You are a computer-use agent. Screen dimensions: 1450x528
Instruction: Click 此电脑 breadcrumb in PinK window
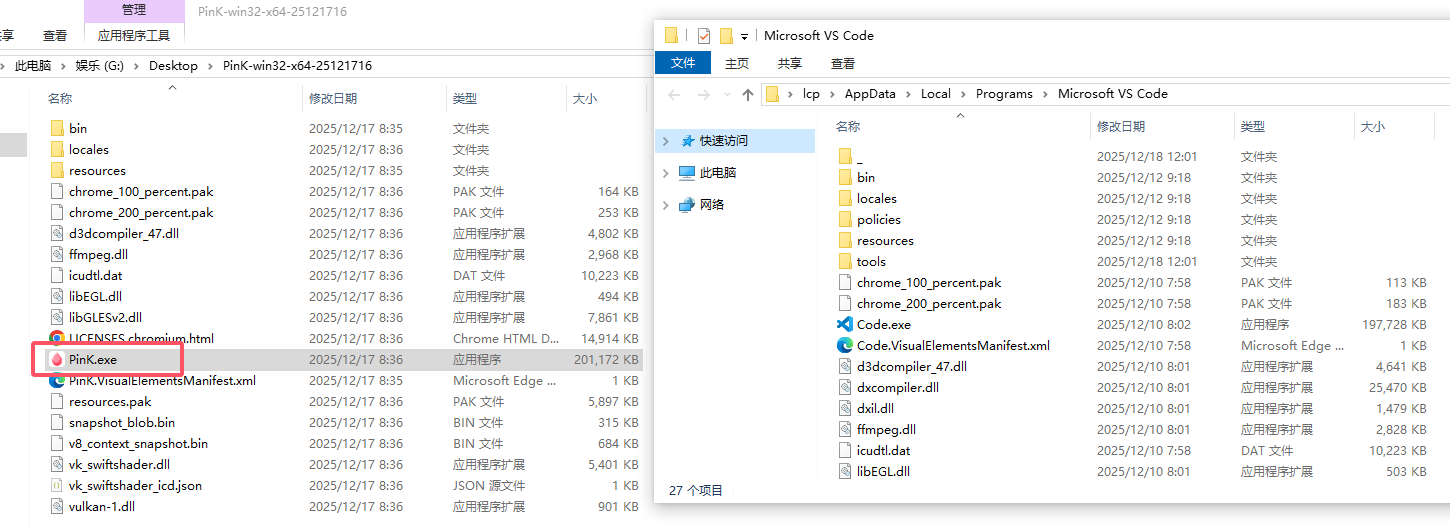(33, 66)
